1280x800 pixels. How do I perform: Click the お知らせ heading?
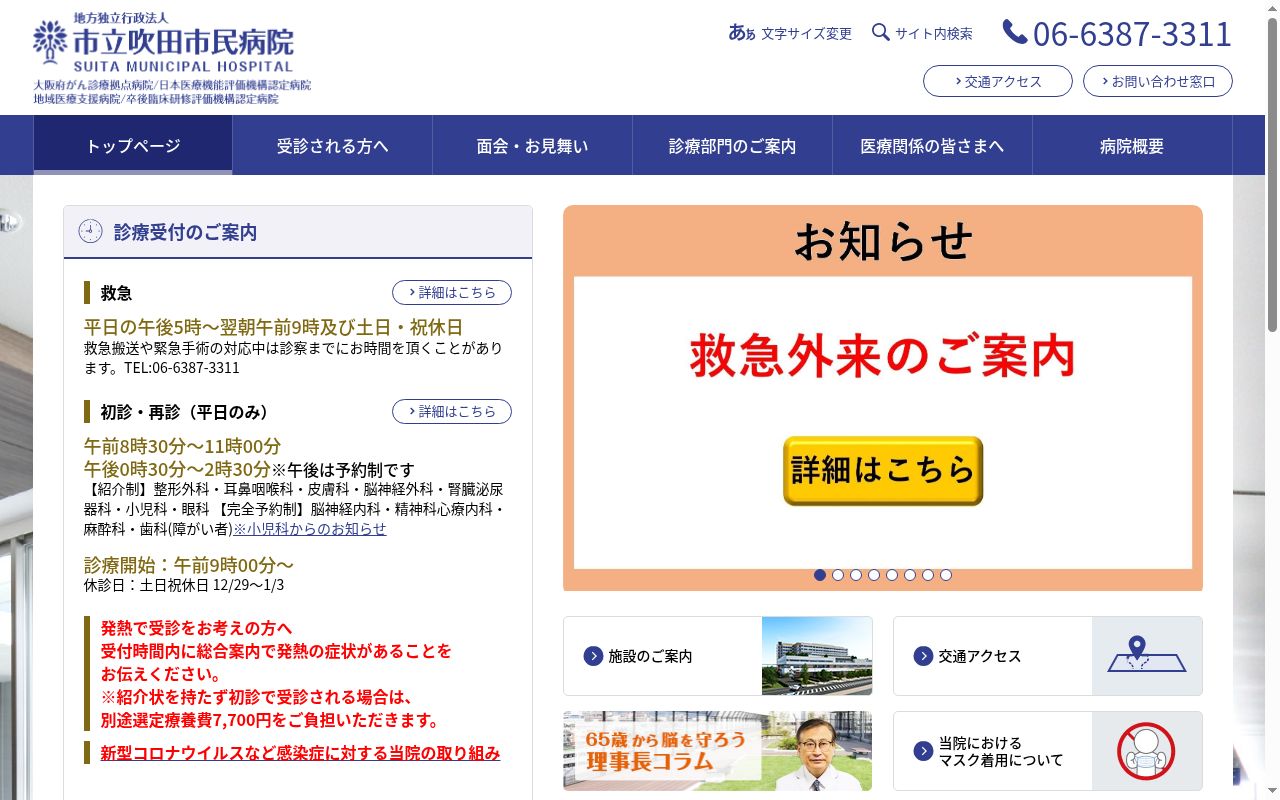pyautogui.click(x=883, y=241)
